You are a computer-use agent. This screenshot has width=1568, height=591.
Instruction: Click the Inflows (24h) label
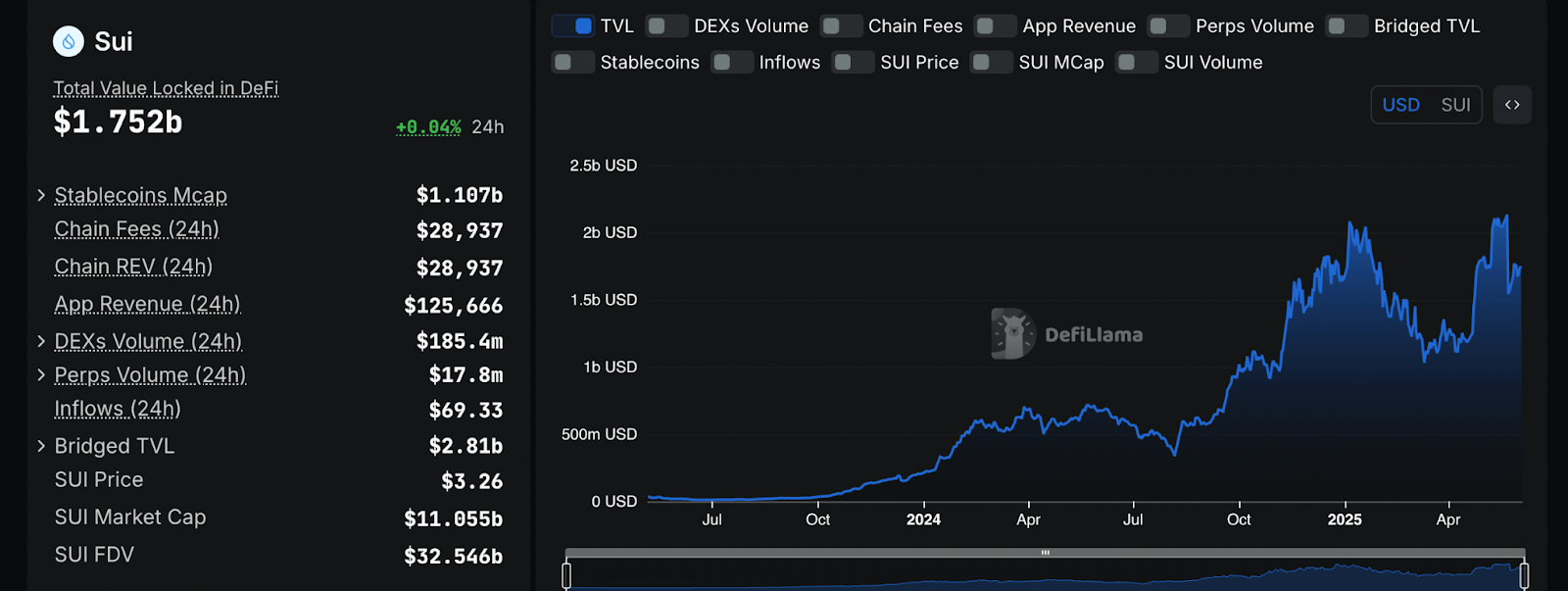pyautogui.click(x=118, y=409)
